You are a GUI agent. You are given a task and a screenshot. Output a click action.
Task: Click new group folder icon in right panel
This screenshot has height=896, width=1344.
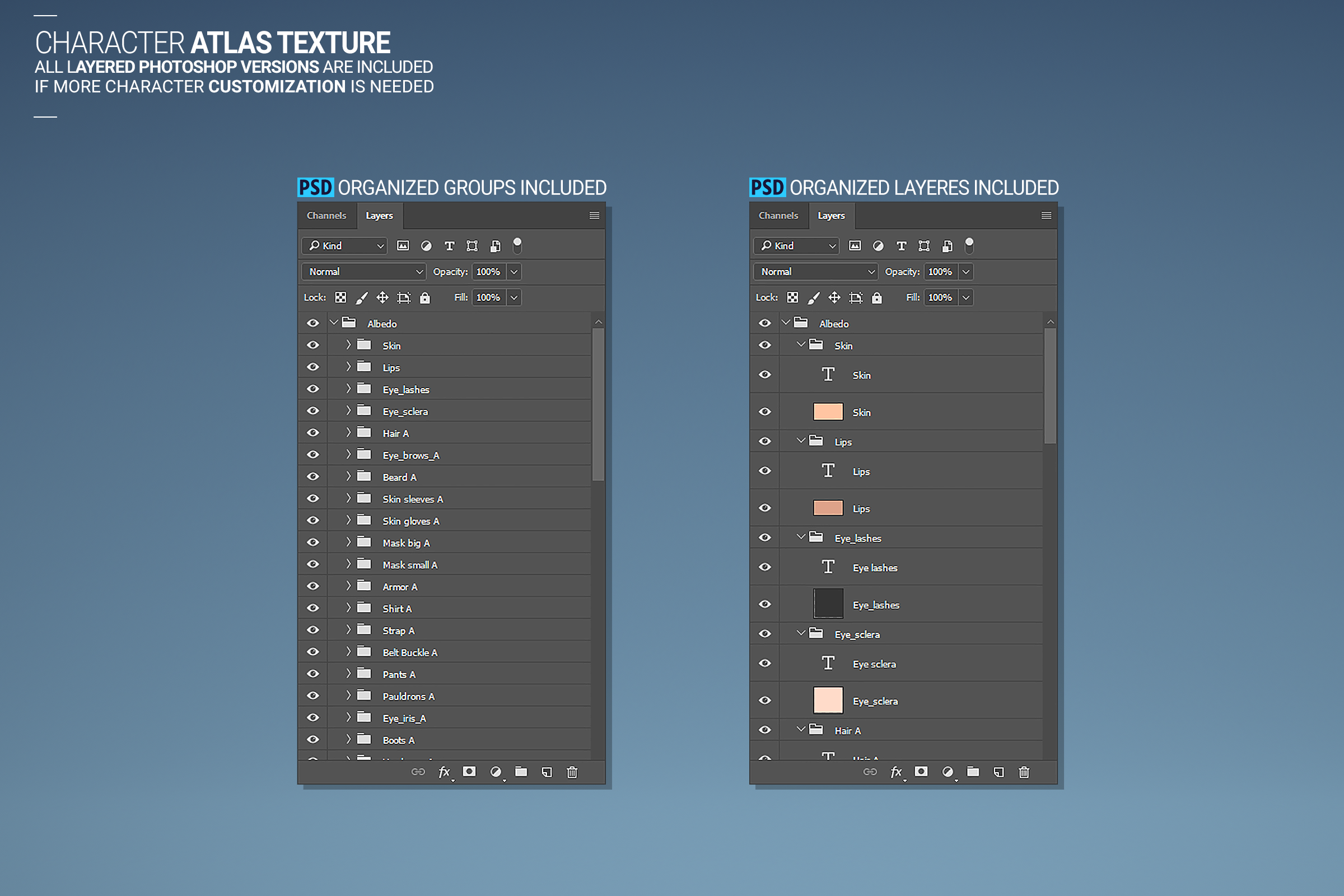[x=973, y=772]
